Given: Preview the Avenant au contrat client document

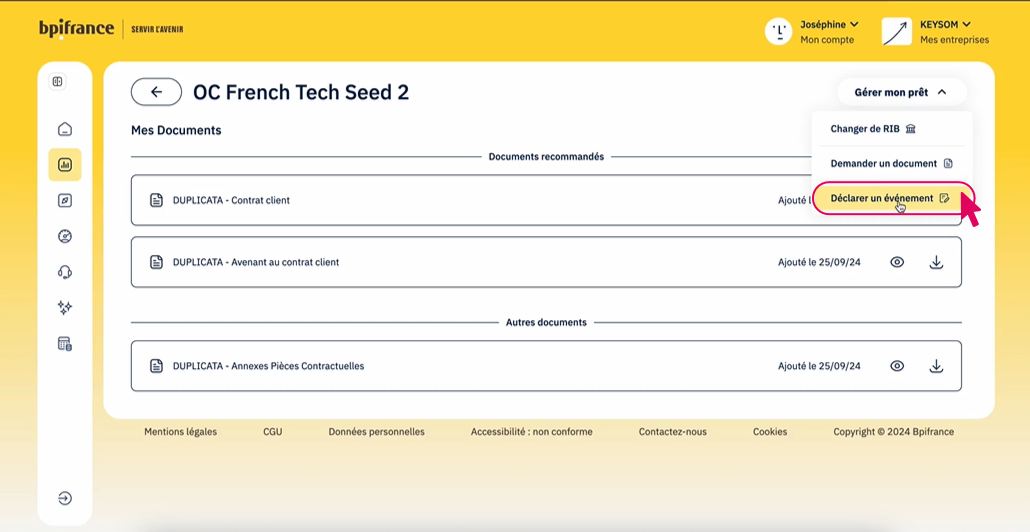Looking at the screenshot, I should [897, 262].
